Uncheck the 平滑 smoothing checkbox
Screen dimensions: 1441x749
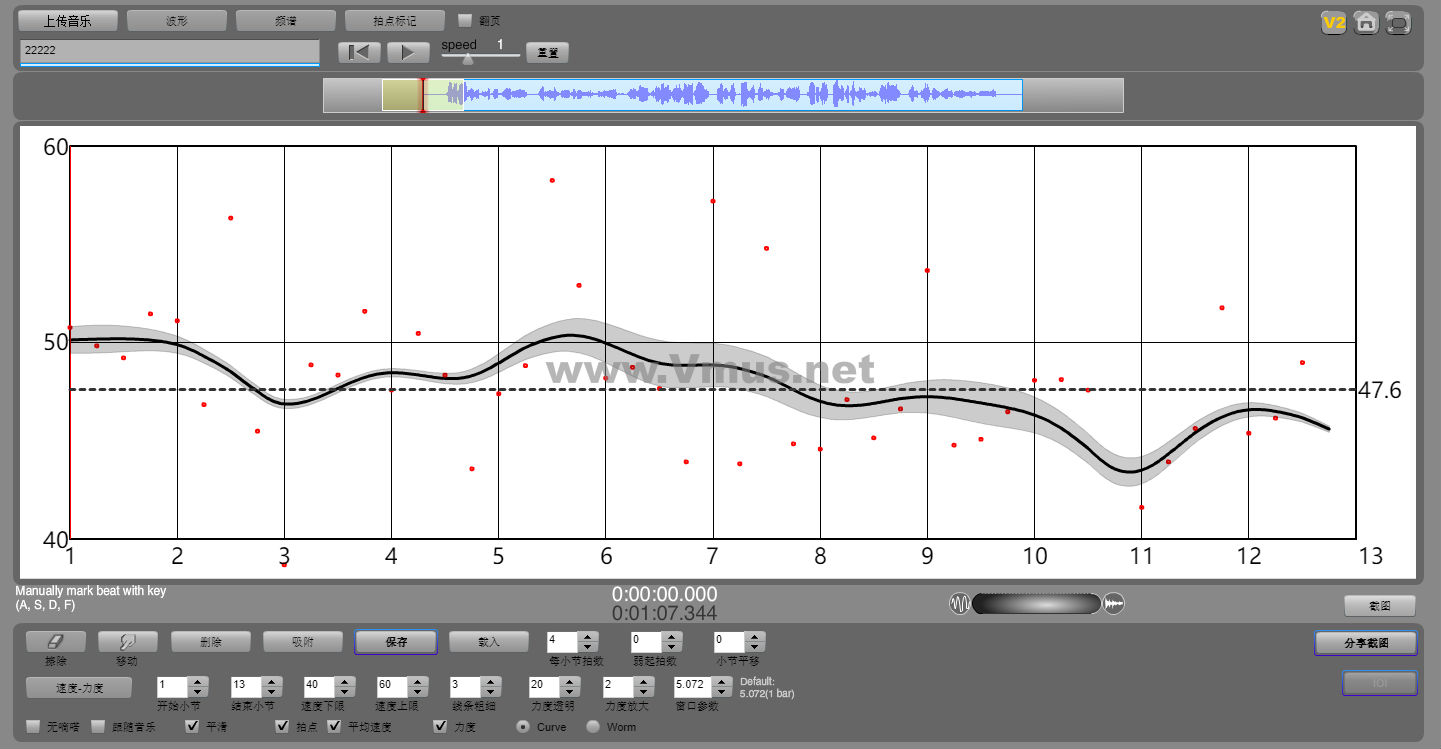click(x=194, y=726)
